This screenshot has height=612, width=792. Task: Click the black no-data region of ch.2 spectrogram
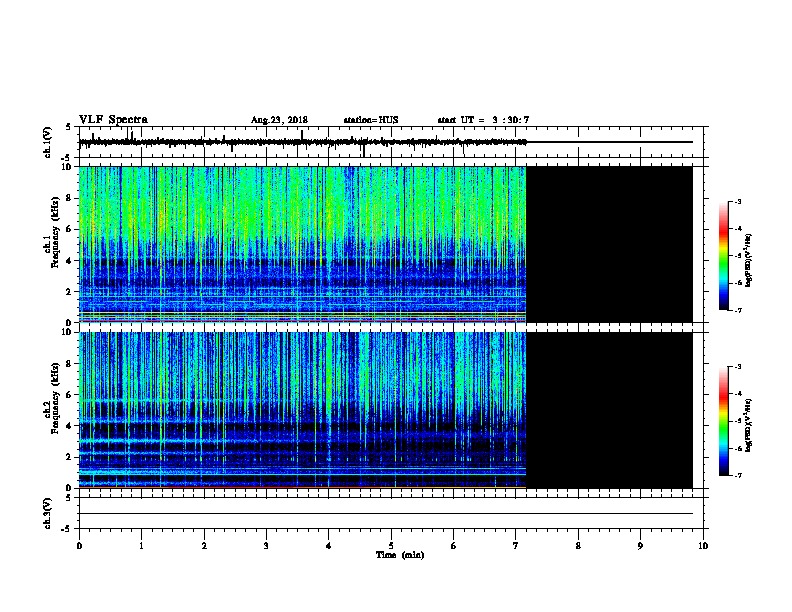pyautogui.click(x=609, y=410)
